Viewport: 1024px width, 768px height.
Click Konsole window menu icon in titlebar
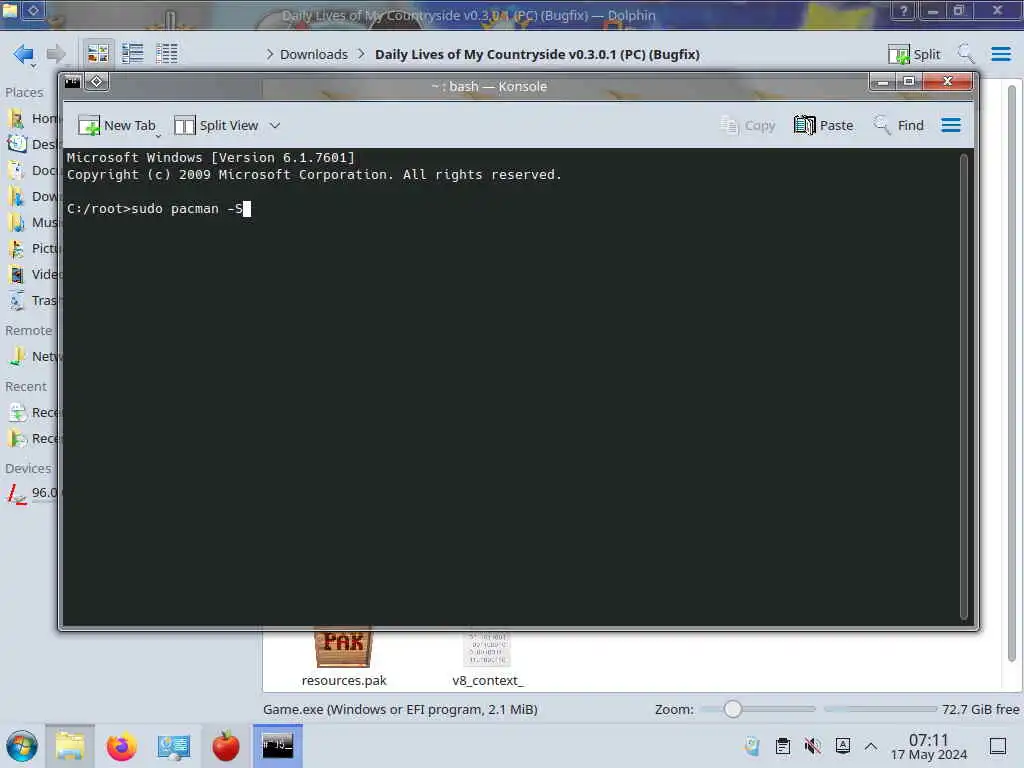[x=72, y=82]
